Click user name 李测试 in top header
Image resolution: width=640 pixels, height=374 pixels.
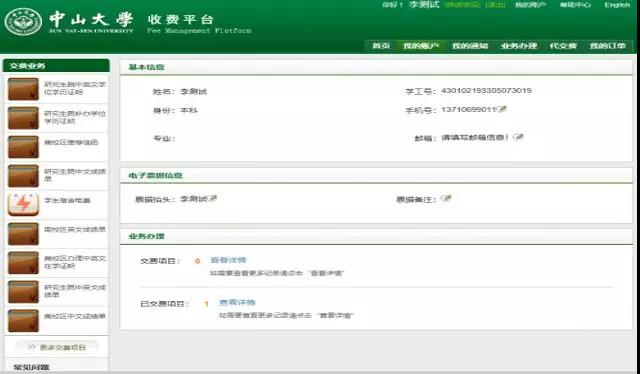pyautogui.click(x=424, y=5)
